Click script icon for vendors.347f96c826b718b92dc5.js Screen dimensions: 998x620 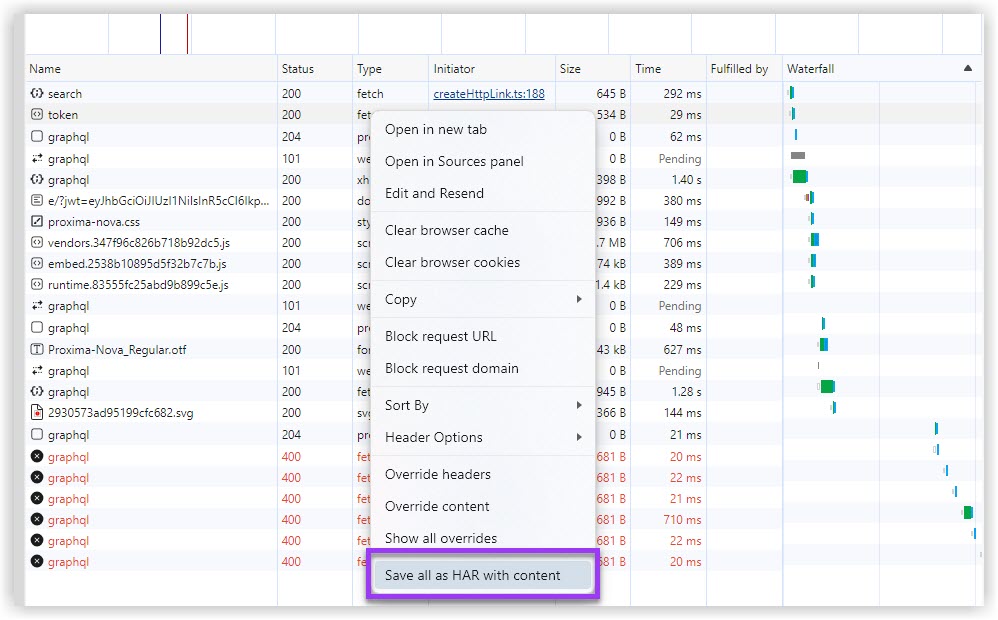(37, 243)
